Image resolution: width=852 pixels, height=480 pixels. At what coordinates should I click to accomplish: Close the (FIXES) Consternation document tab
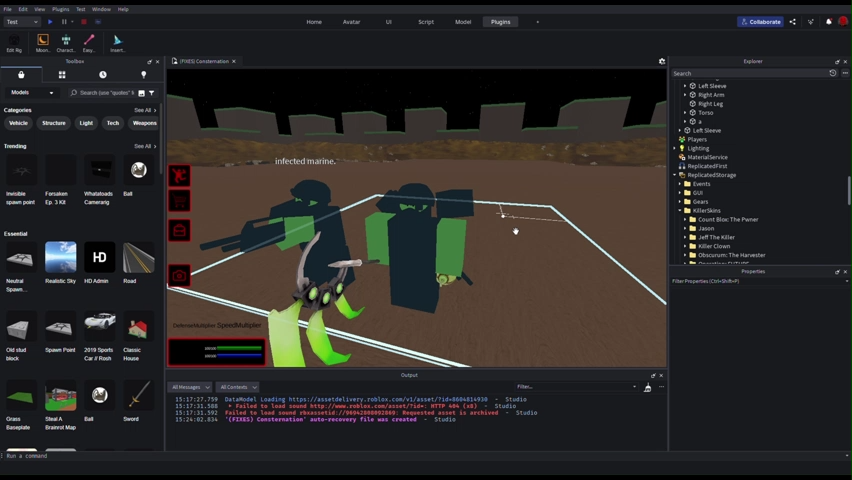click(x=234, y=61)
